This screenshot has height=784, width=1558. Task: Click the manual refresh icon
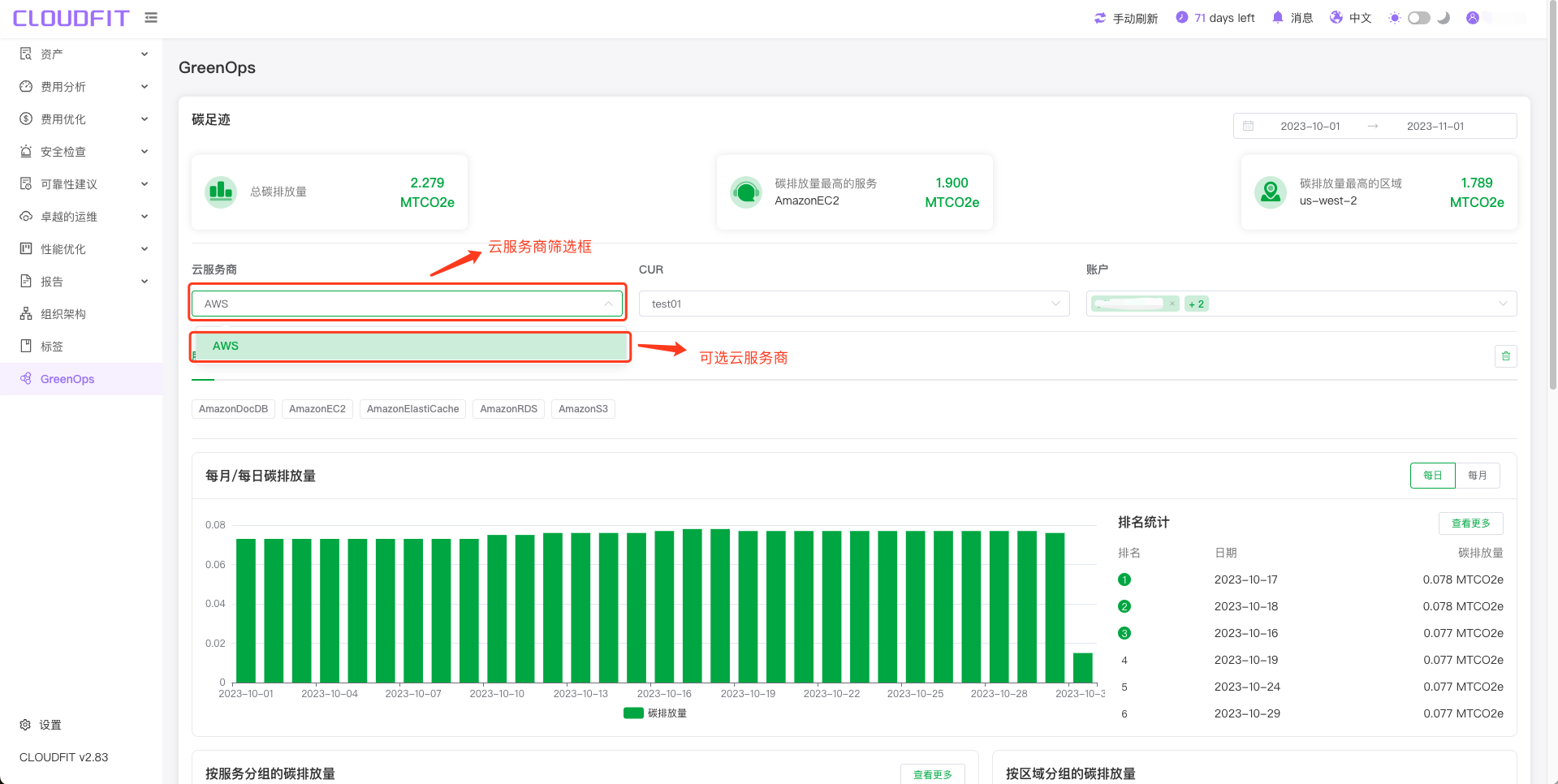coord(1100,18)
